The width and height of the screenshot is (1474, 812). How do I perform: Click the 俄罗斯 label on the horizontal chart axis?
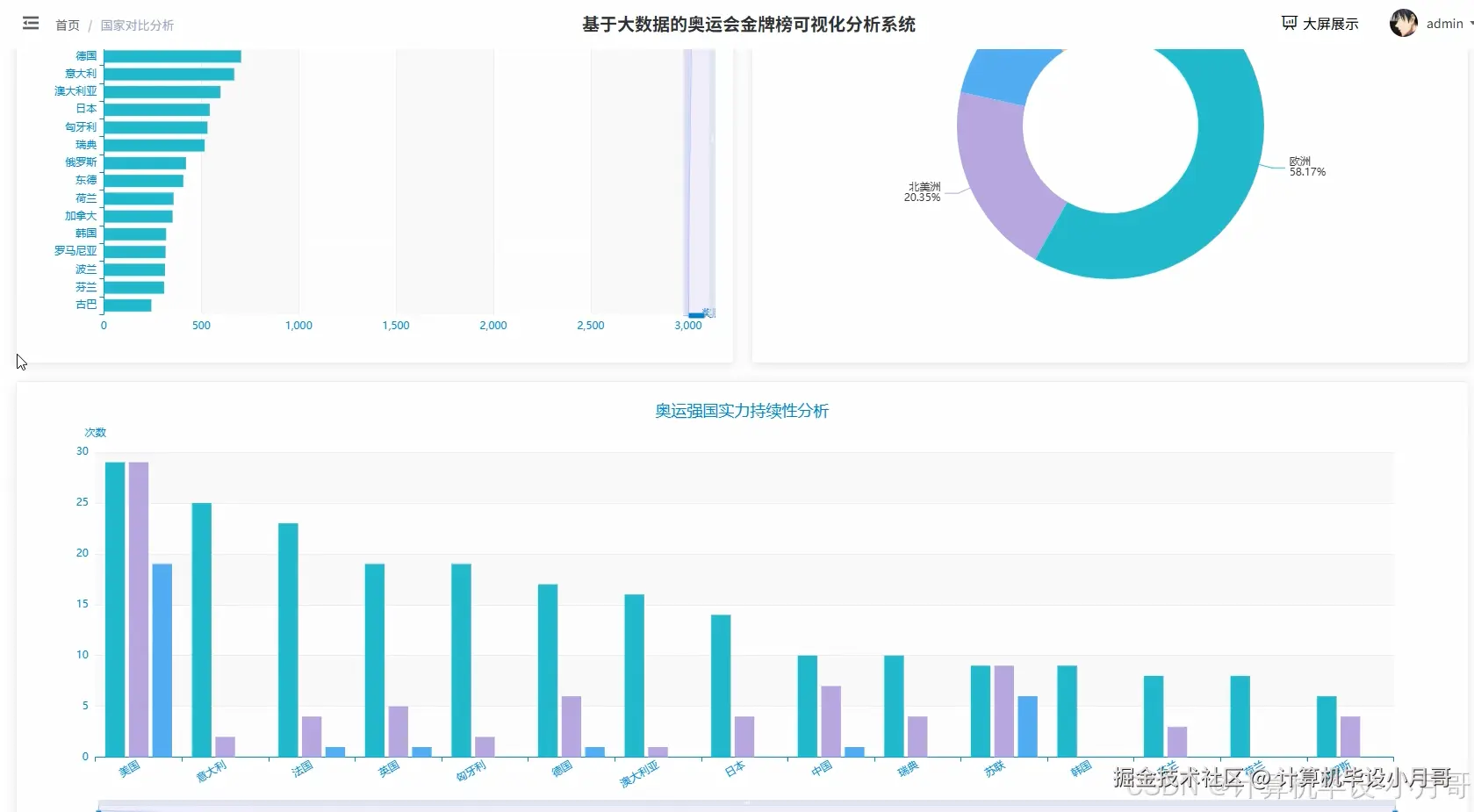(x=81, y=162)
